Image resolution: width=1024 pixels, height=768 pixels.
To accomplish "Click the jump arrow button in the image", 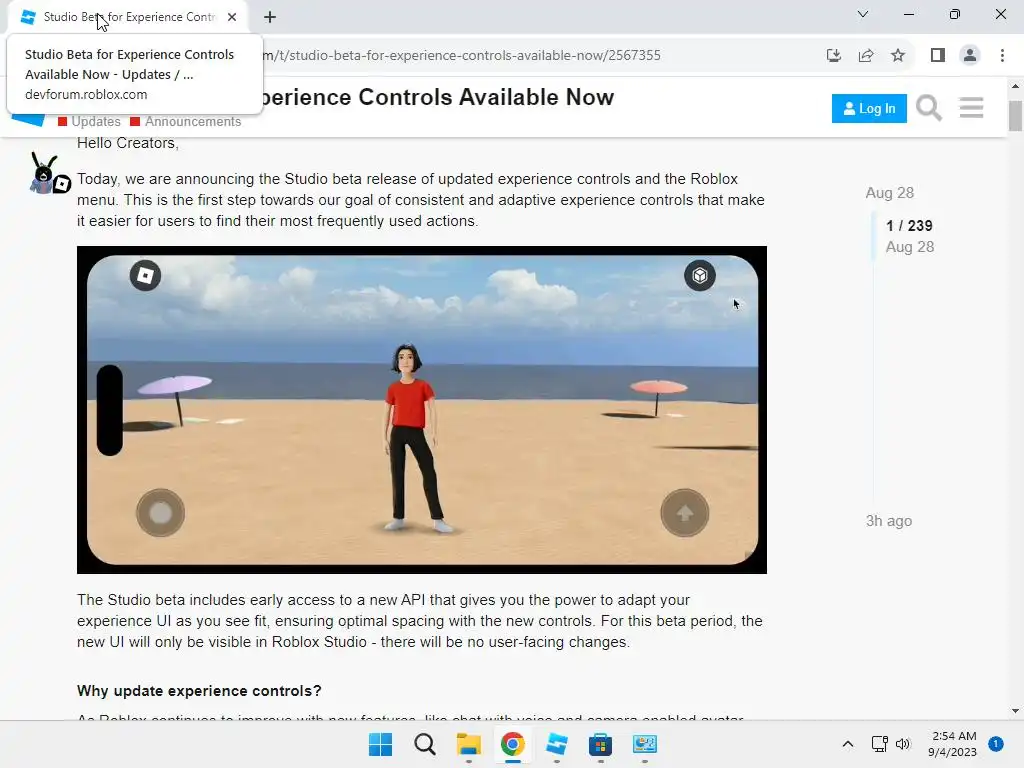I will coord(684,513).
